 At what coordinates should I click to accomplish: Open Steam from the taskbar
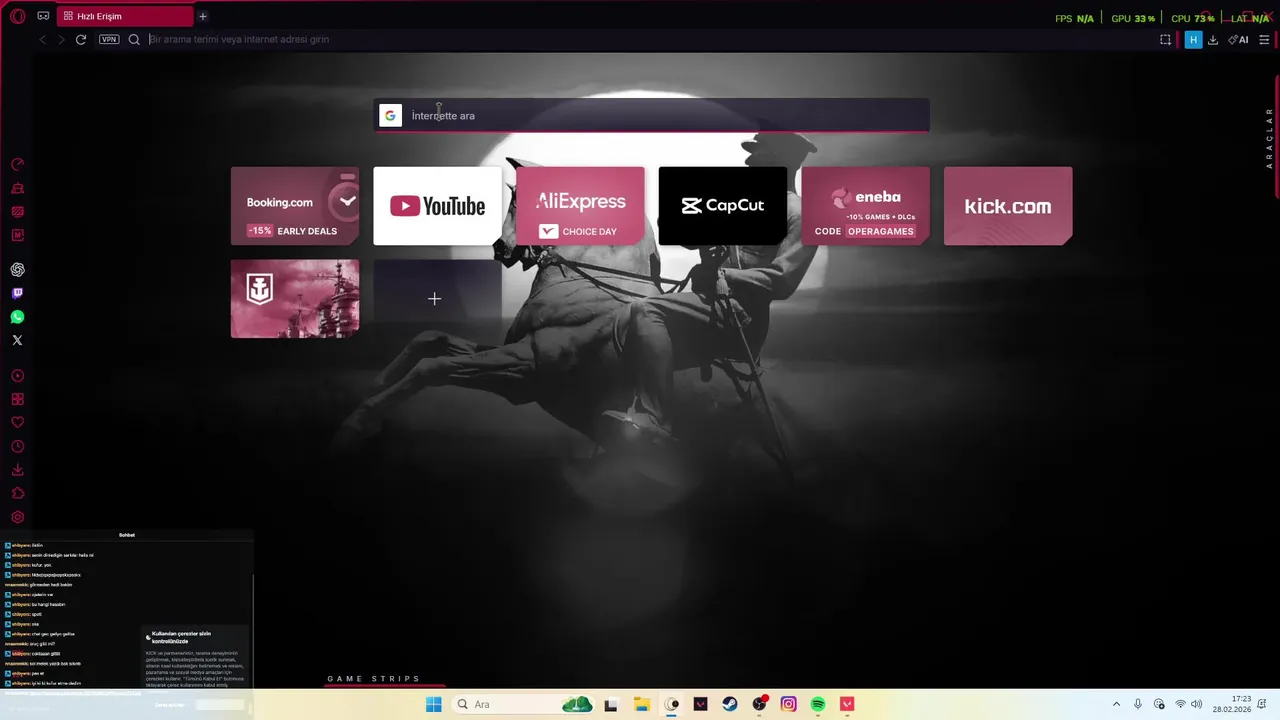[729, 704]
